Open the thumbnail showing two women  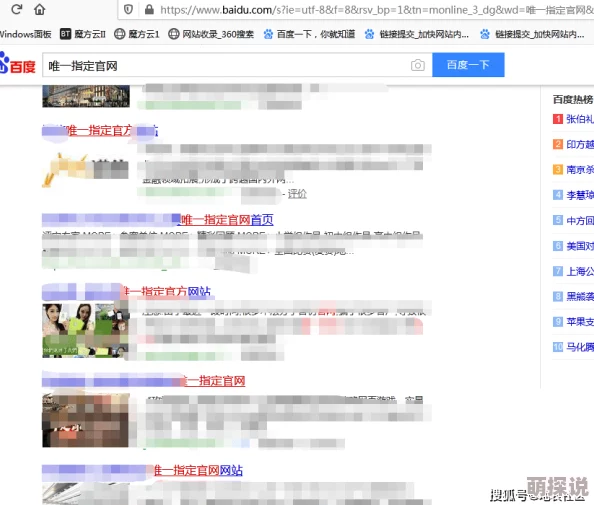[86, 330]
